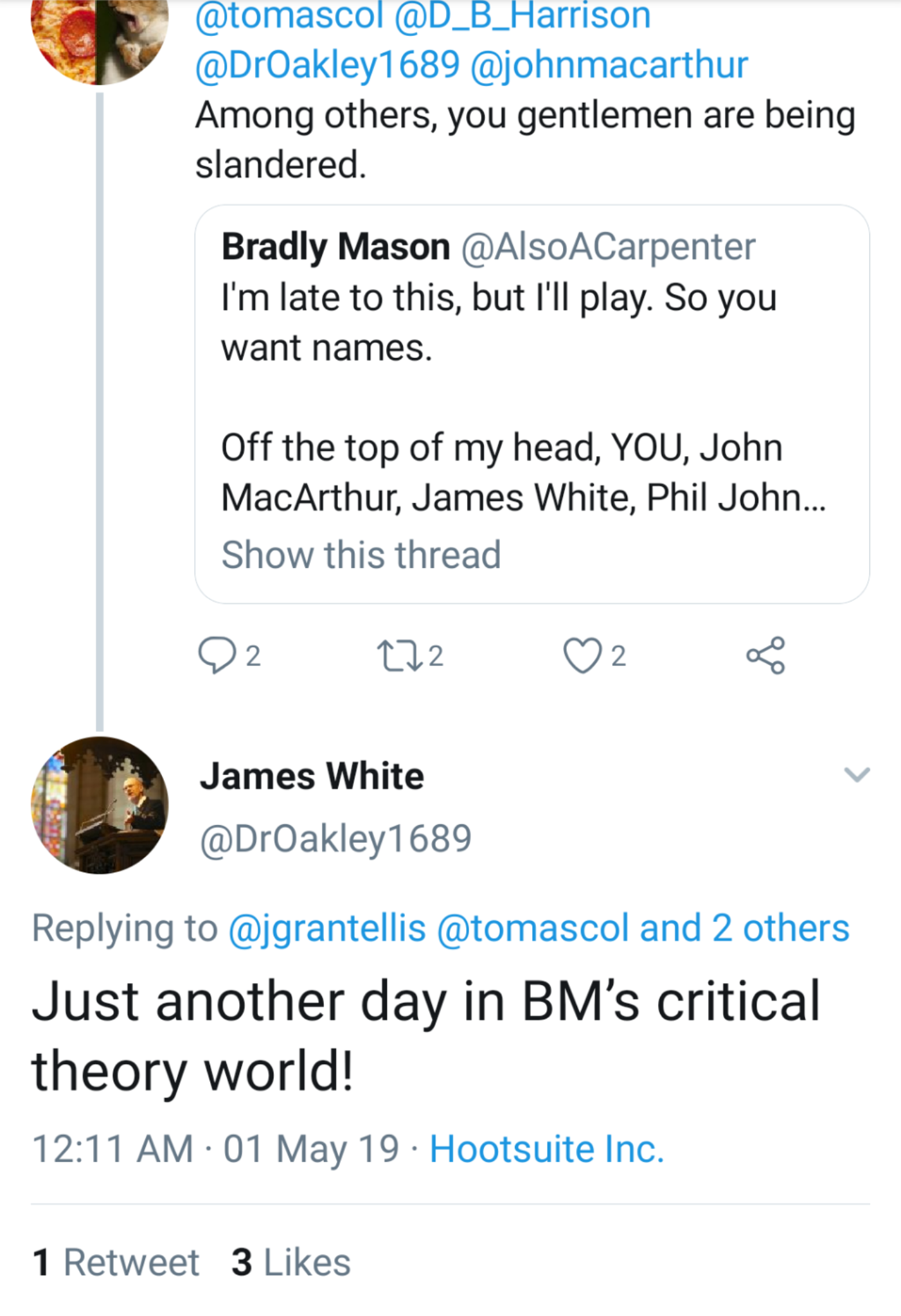The height and width of the screenshot is (1316, 901).
Task: Expand "and 2 others" reply recipients
Action: [744, 928]
